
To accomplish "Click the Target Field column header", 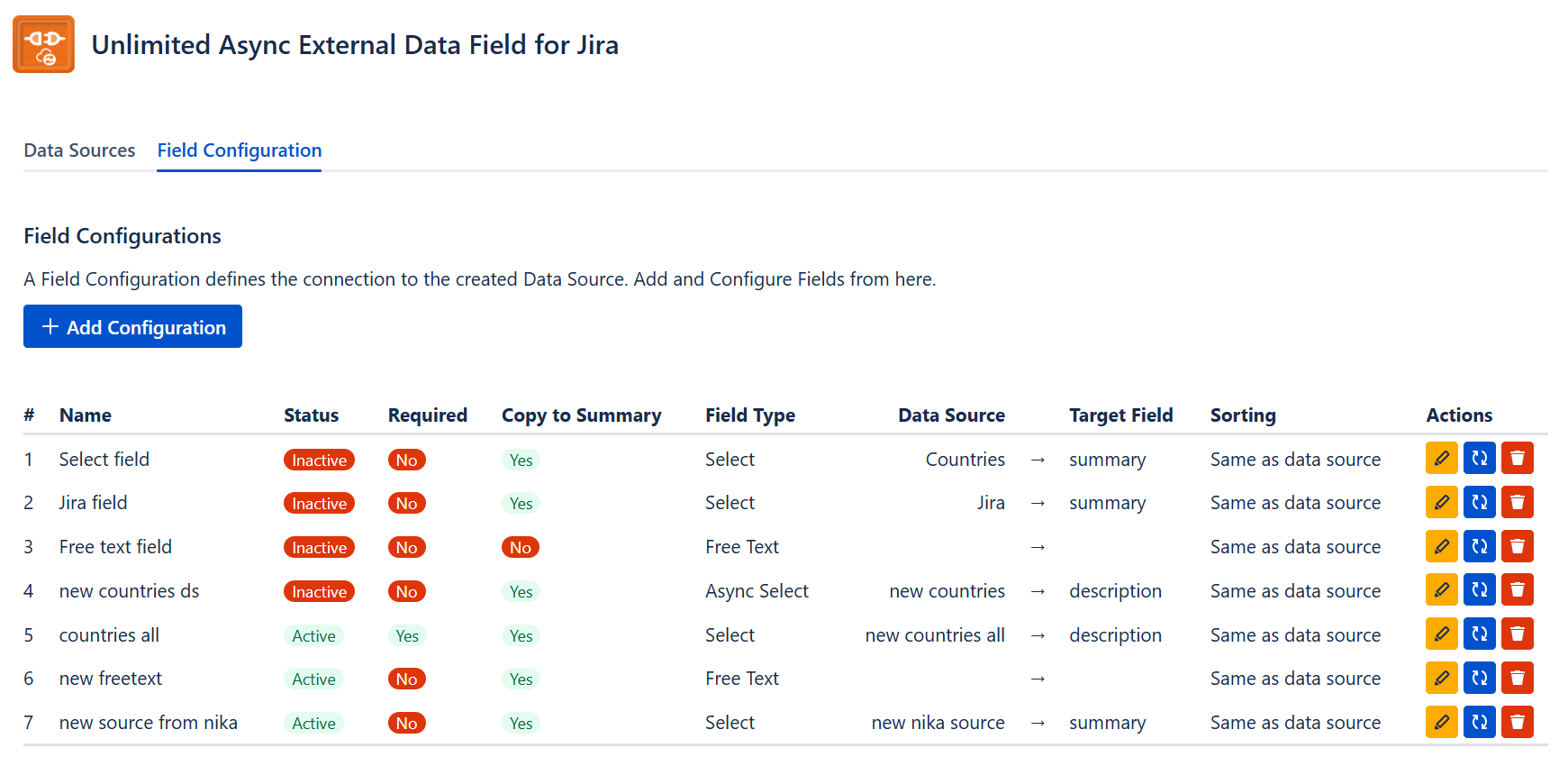I will tap(1121, 415).
